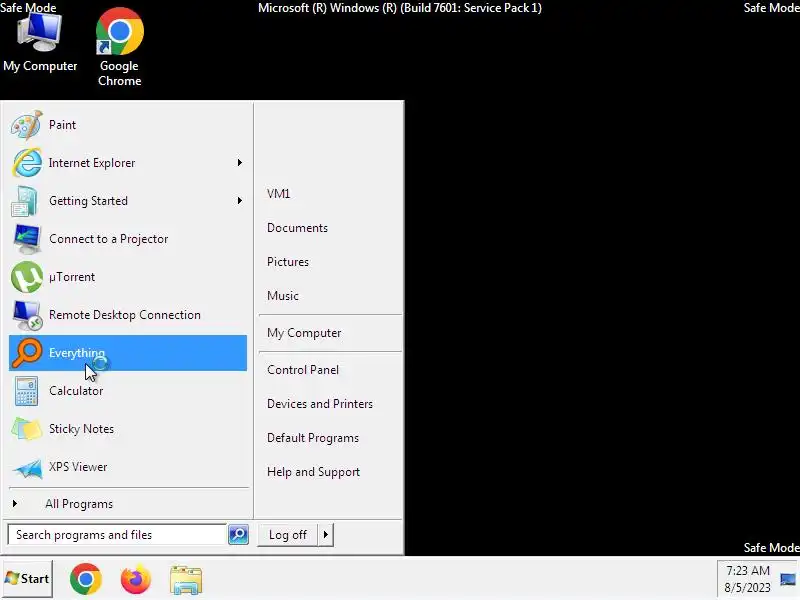Image resolution: width=800 pixels, height=600 pixels.
Task: Open Devices and Printers
Action: click(x=320, y=404)
